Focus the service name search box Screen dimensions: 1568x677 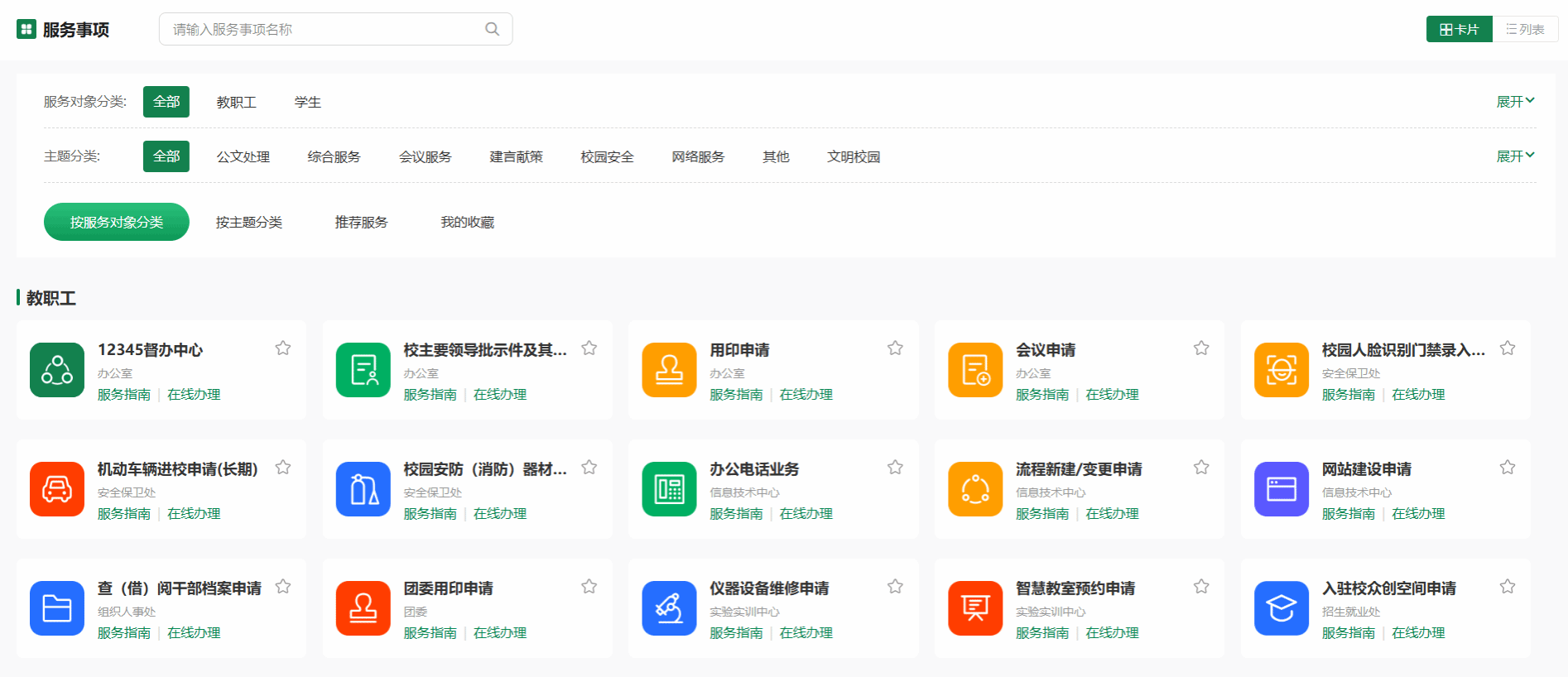(323, 29)
